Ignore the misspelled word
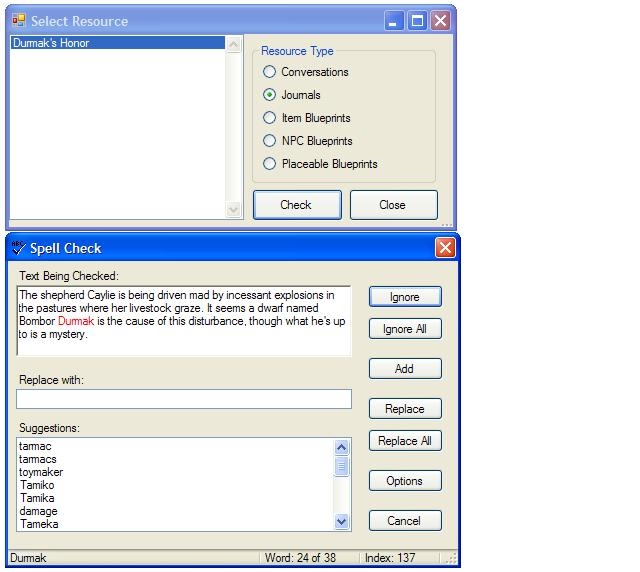Viewport: 640px width, 572px height. 404,297
